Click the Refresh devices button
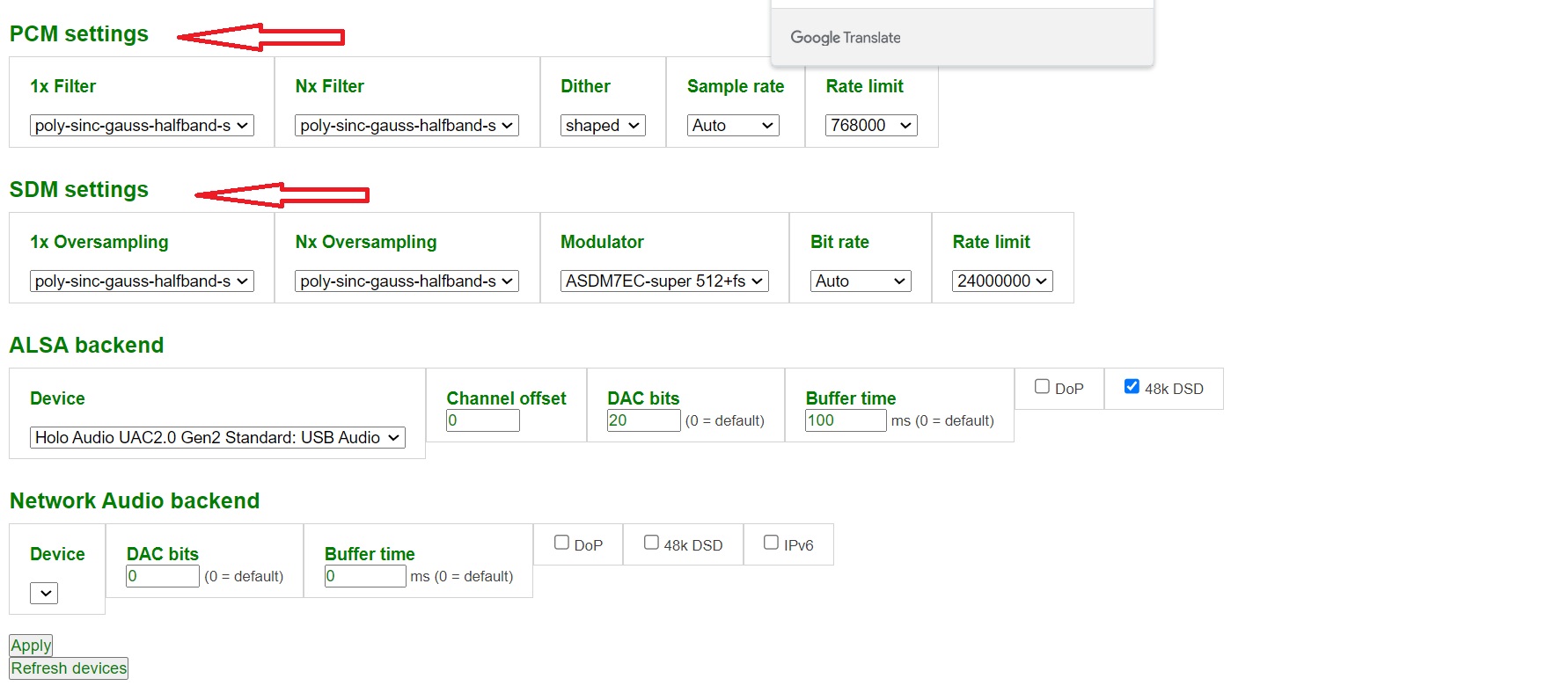Screen dimensions: 1568x686 69,668
